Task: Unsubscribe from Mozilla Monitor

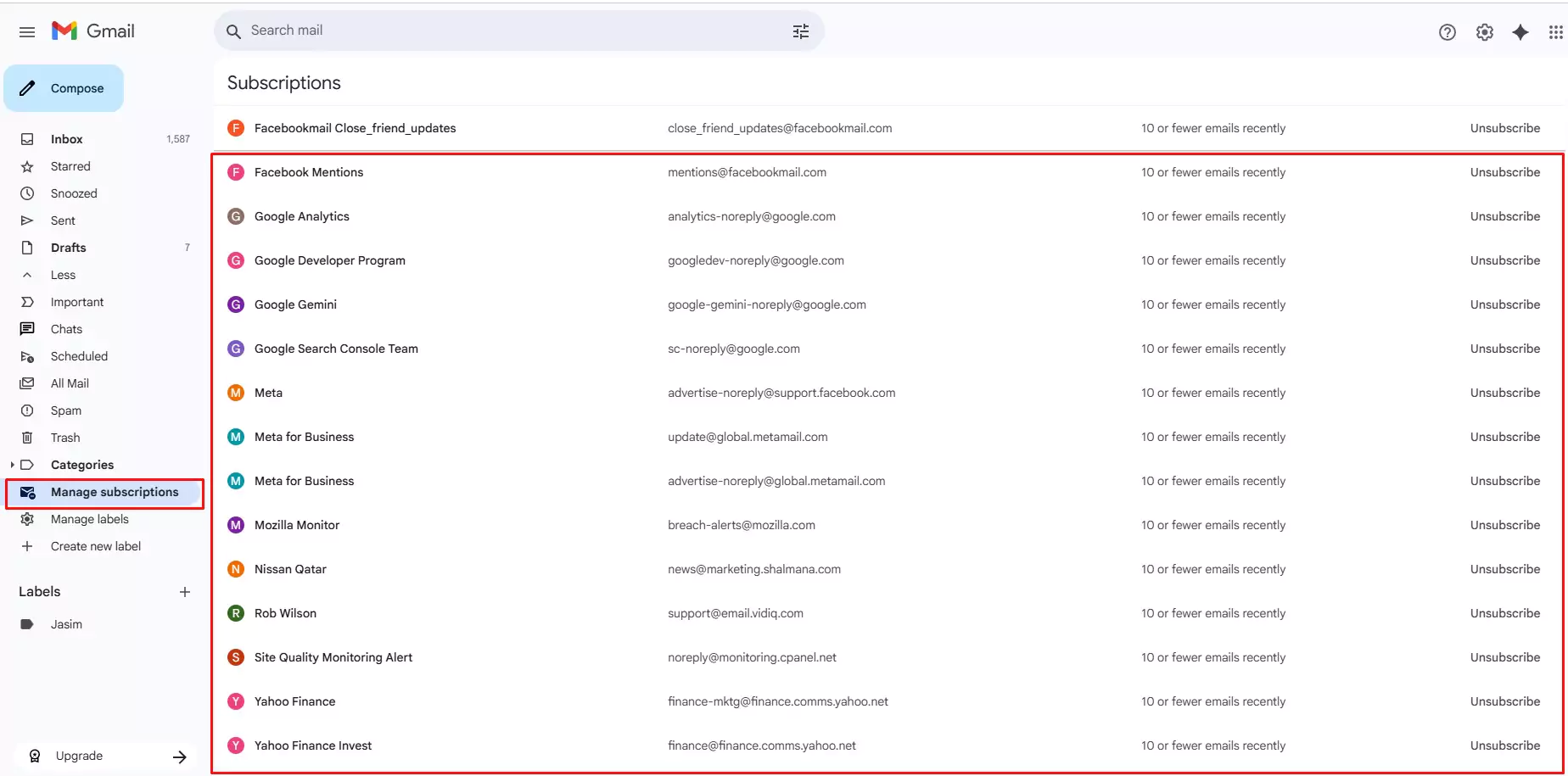Action: point(1505,525)
